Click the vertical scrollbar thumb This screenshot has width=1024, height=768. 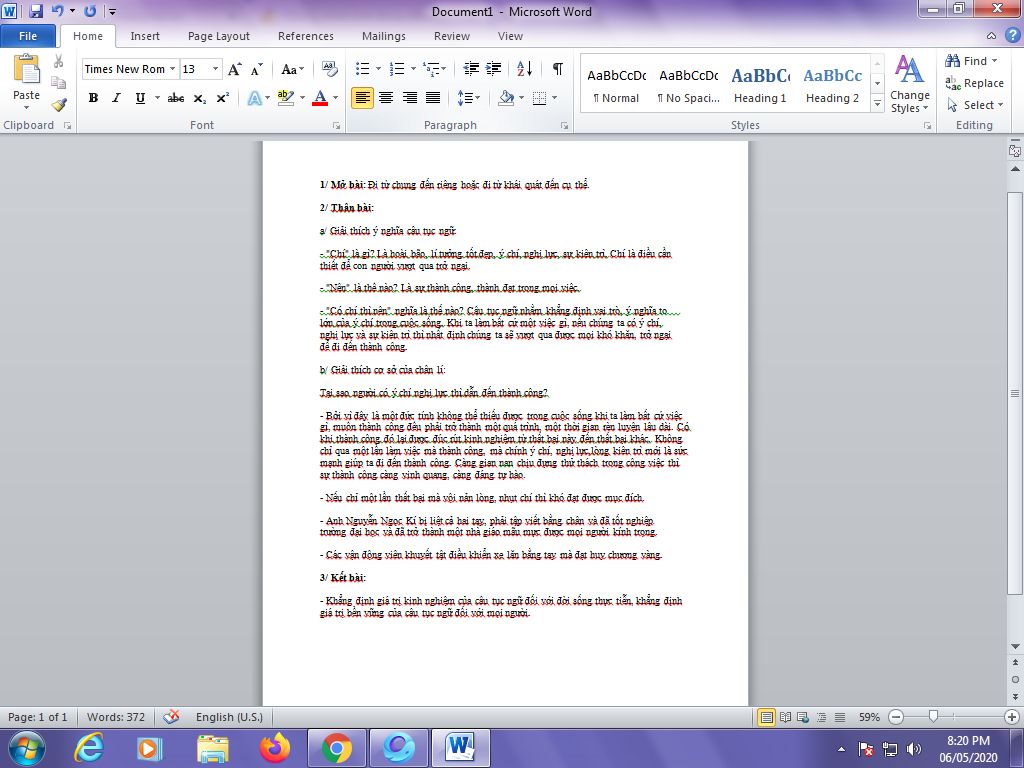coord(1014,393)
